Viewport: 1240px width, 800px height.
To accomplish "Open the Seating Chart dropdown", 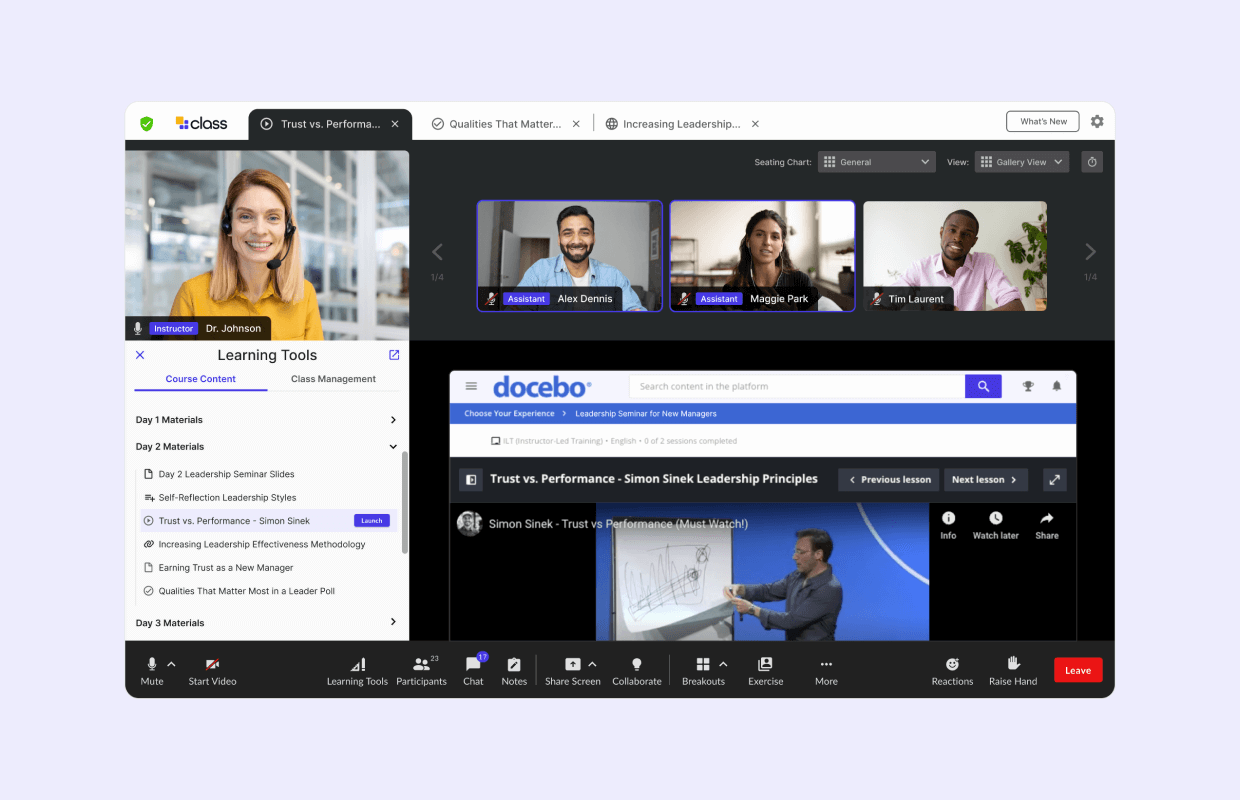I will [x=876, y=161].
